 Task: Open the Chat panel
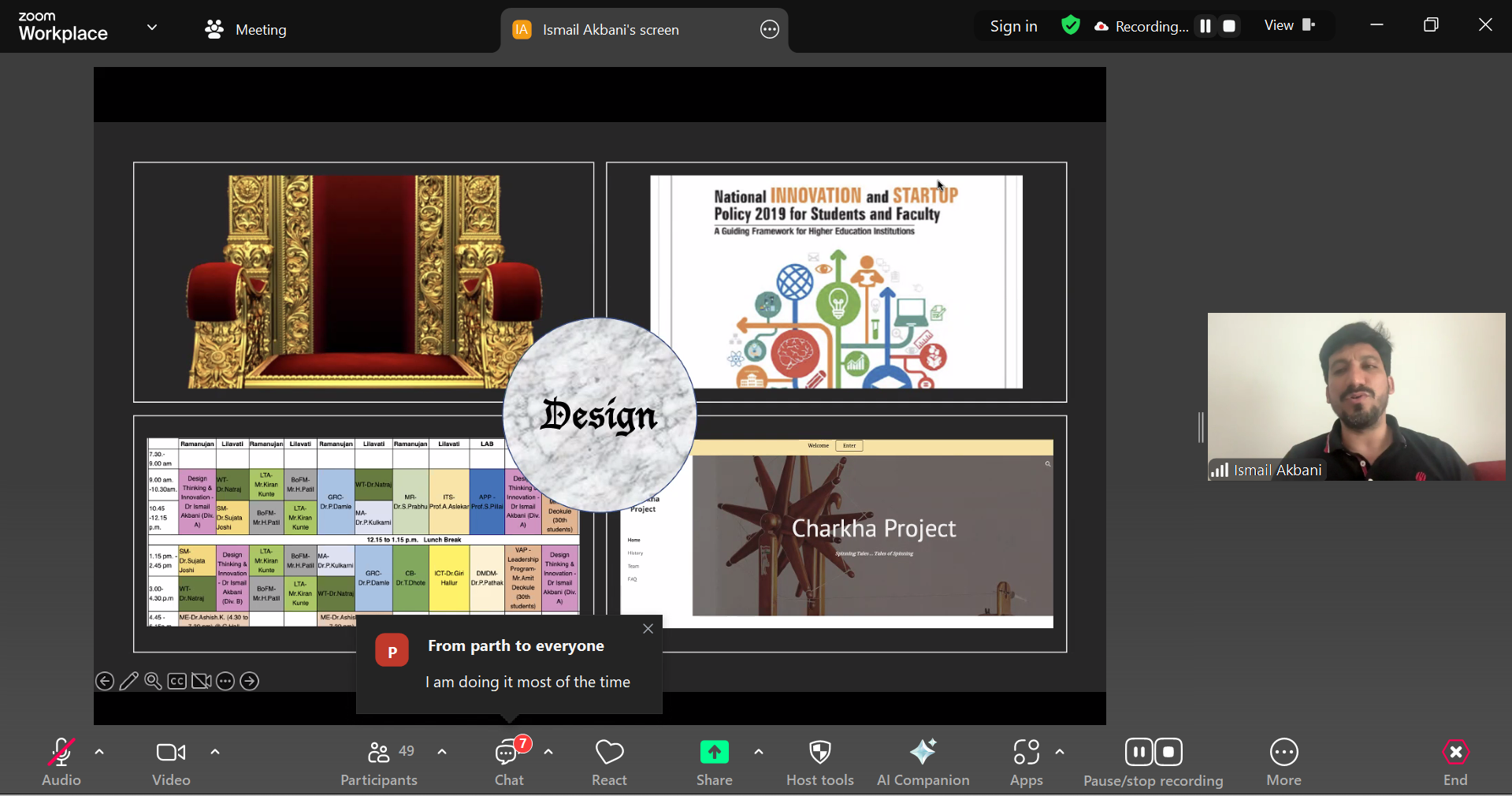pos(509,761)
